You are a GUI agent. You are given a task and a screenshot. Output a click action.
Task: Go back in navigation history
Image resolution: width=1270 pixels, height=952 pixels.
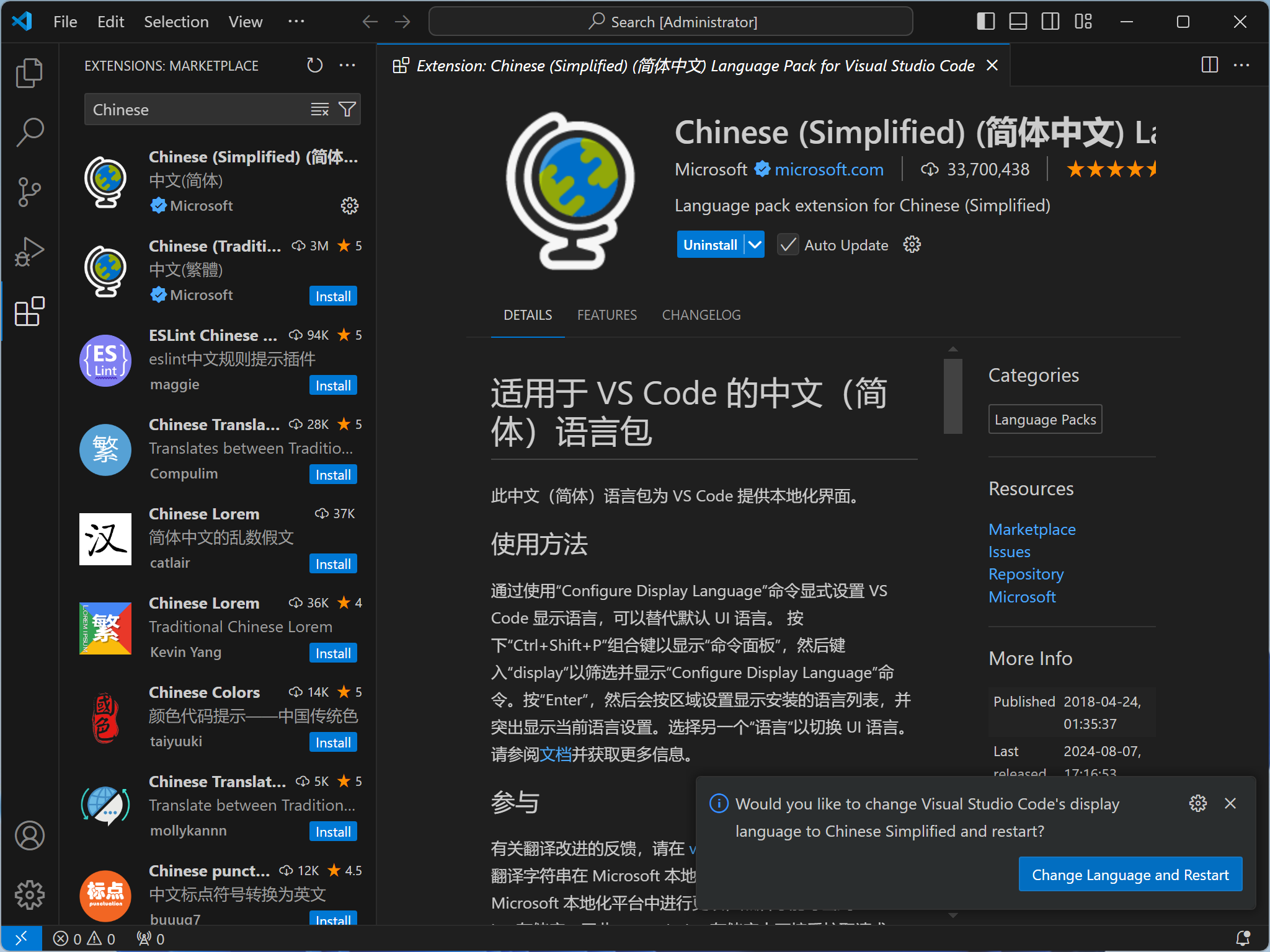tap(370, 22)
